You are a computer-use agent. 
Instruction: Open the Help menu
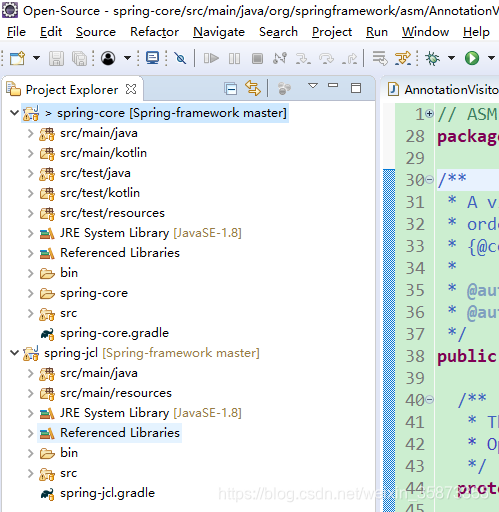[x=476, y=32]
